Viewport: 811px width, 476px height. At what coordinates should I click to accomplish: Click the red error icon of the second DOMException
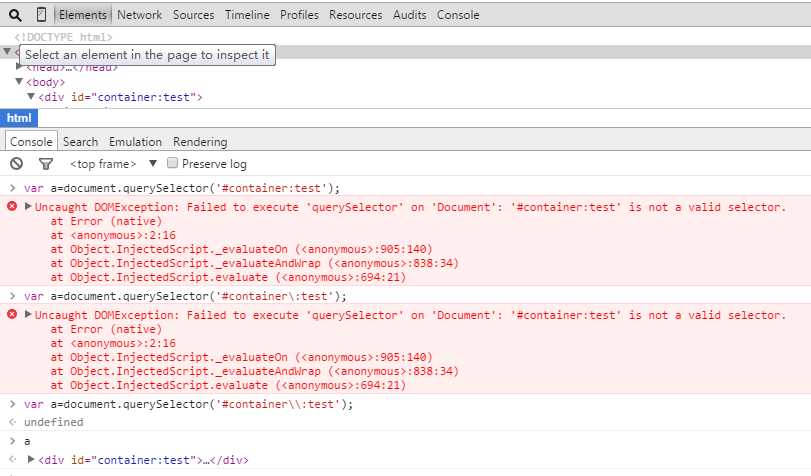(x=12, y=315)
